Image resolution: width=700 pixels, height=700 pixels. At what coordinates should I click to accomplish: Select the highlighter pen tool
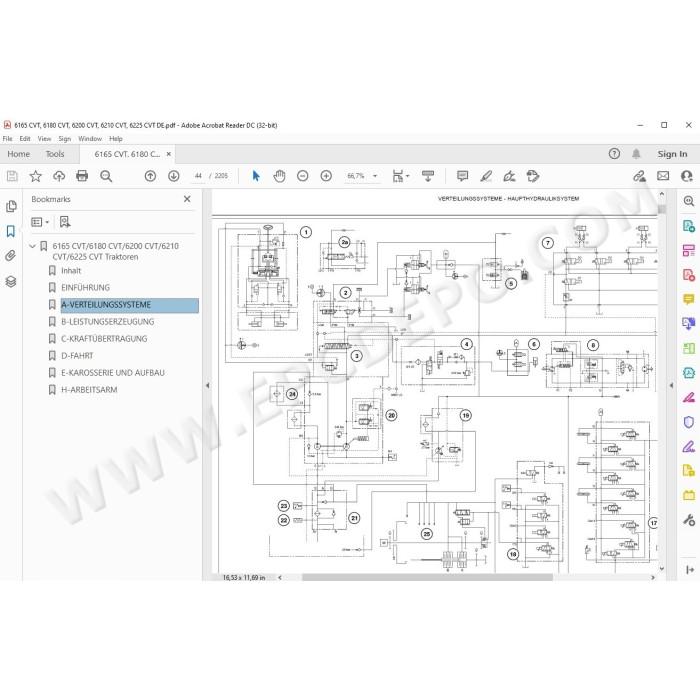tap(486, 176)
